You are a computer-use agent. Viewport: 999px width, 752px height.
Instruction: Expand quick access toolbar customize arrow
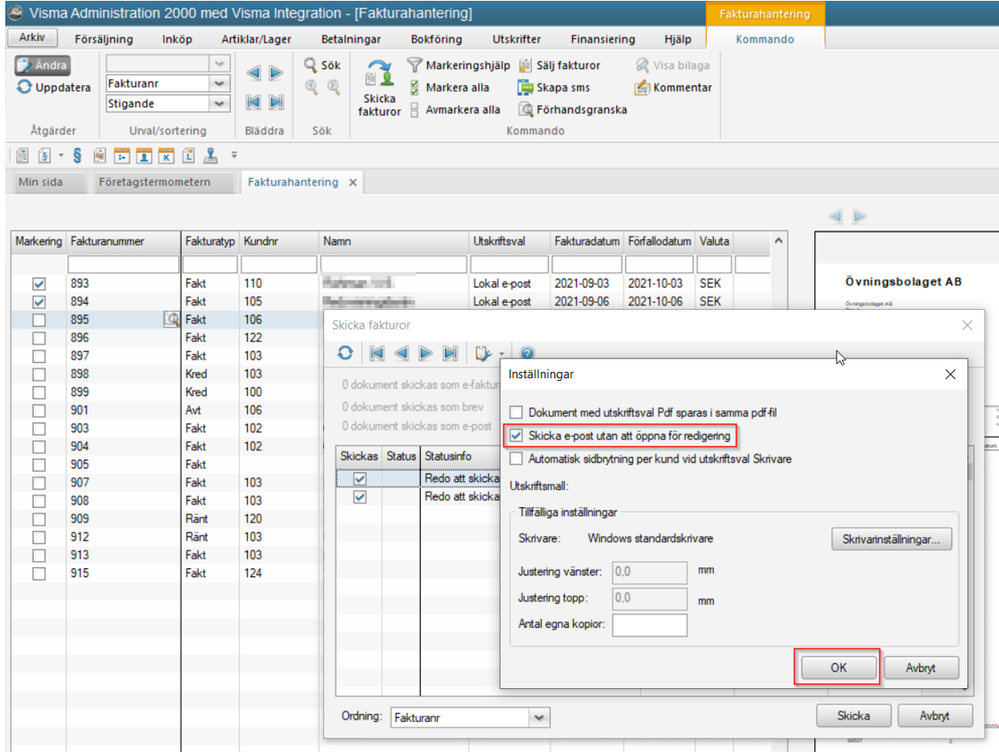[x=234, y=155]
